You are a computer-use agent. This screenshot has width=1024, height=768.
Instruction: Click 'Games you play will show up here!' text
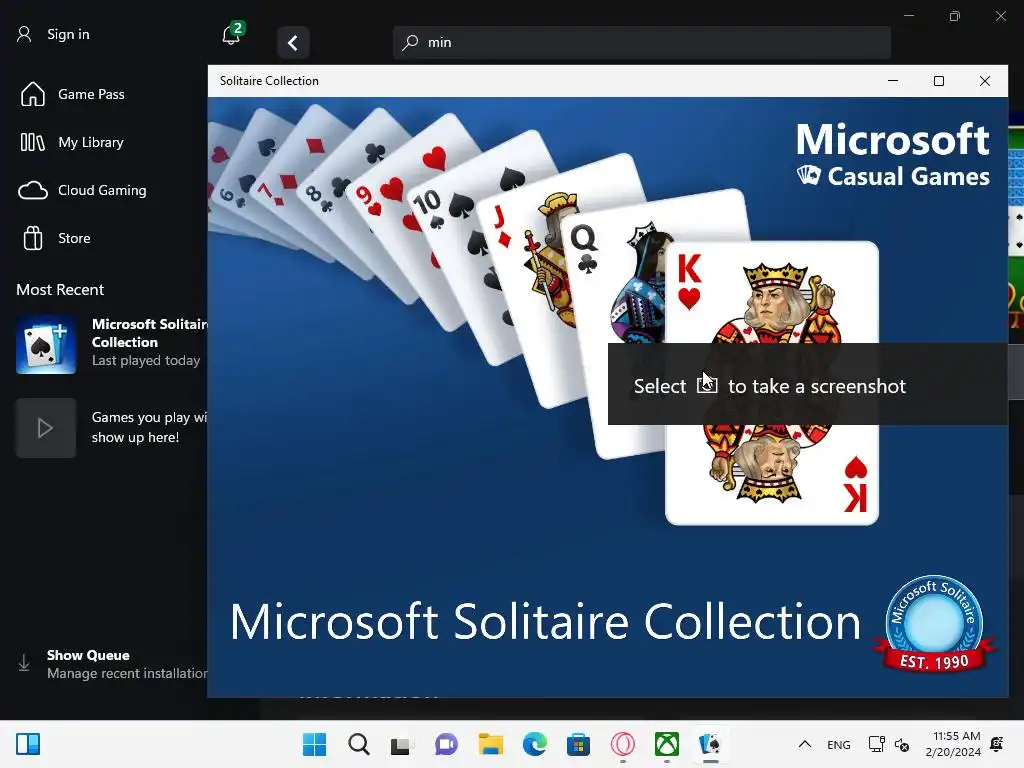pyautogui.click(x=150, y=427)
